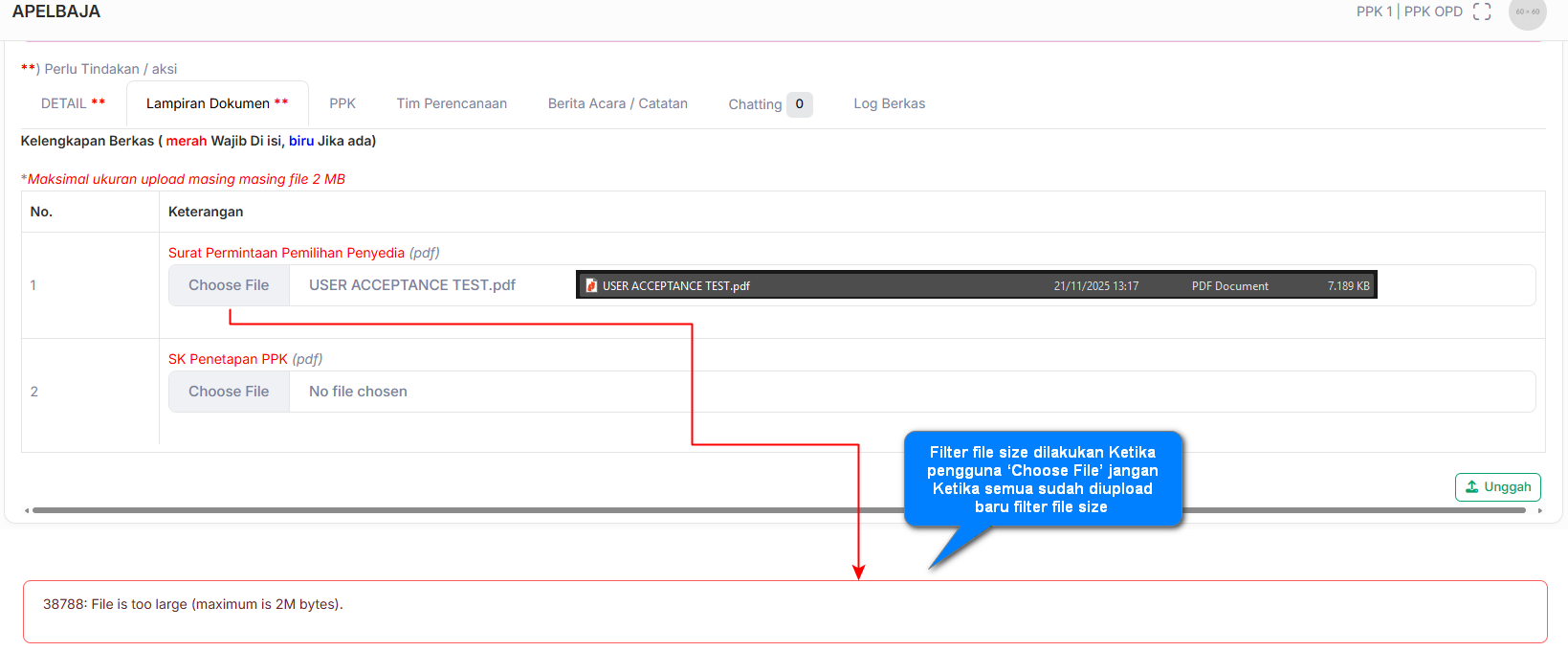Click the No file chosen text
Screen dimensions: 1568x651
[x=358, y=392]
